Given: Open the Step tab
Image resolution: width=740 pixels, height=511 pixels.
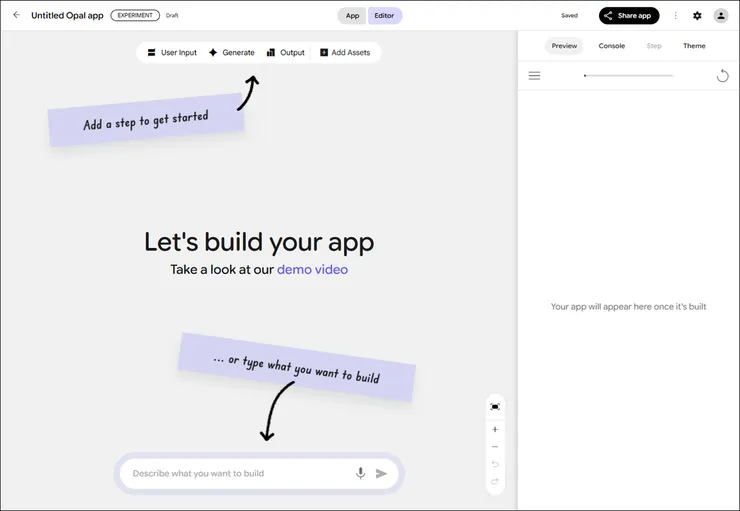Looking at the screenshot, I should 654,46.
